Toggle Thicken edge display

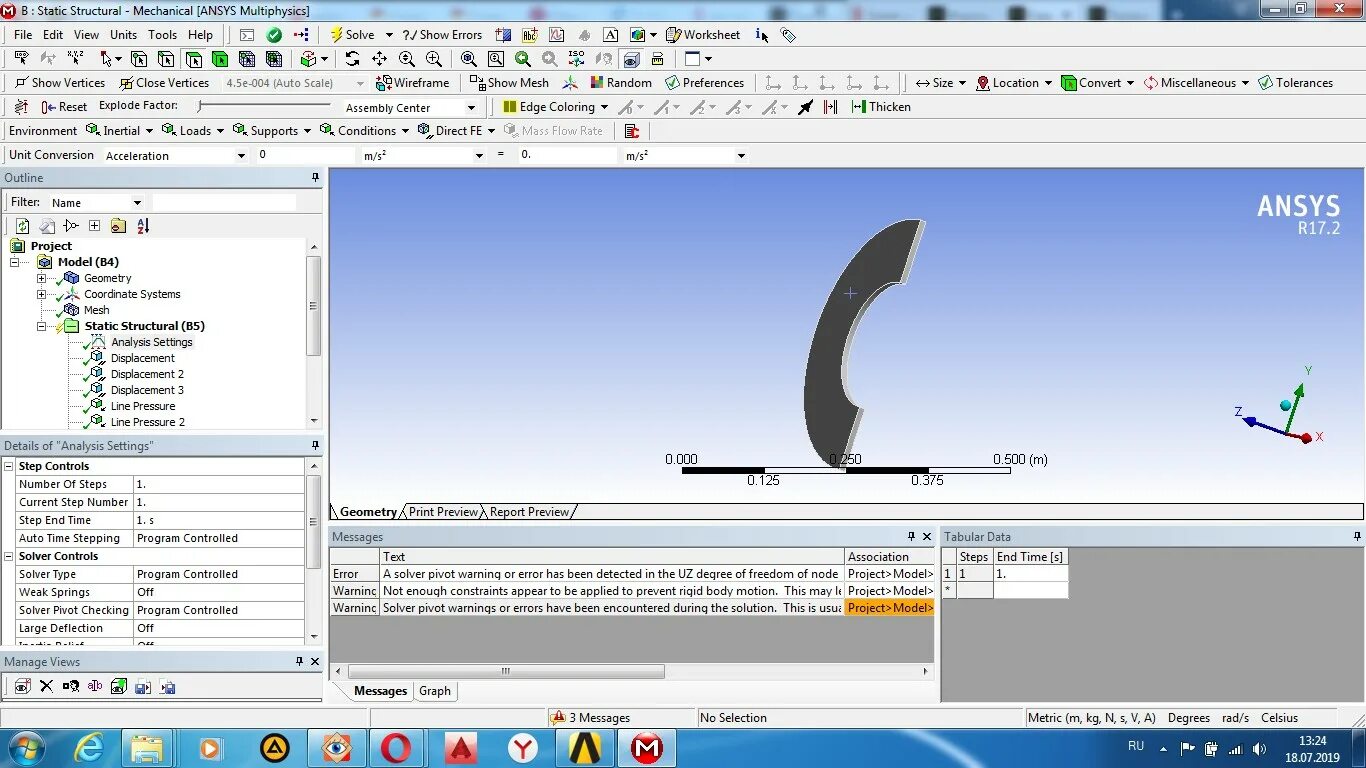point(880,107)
